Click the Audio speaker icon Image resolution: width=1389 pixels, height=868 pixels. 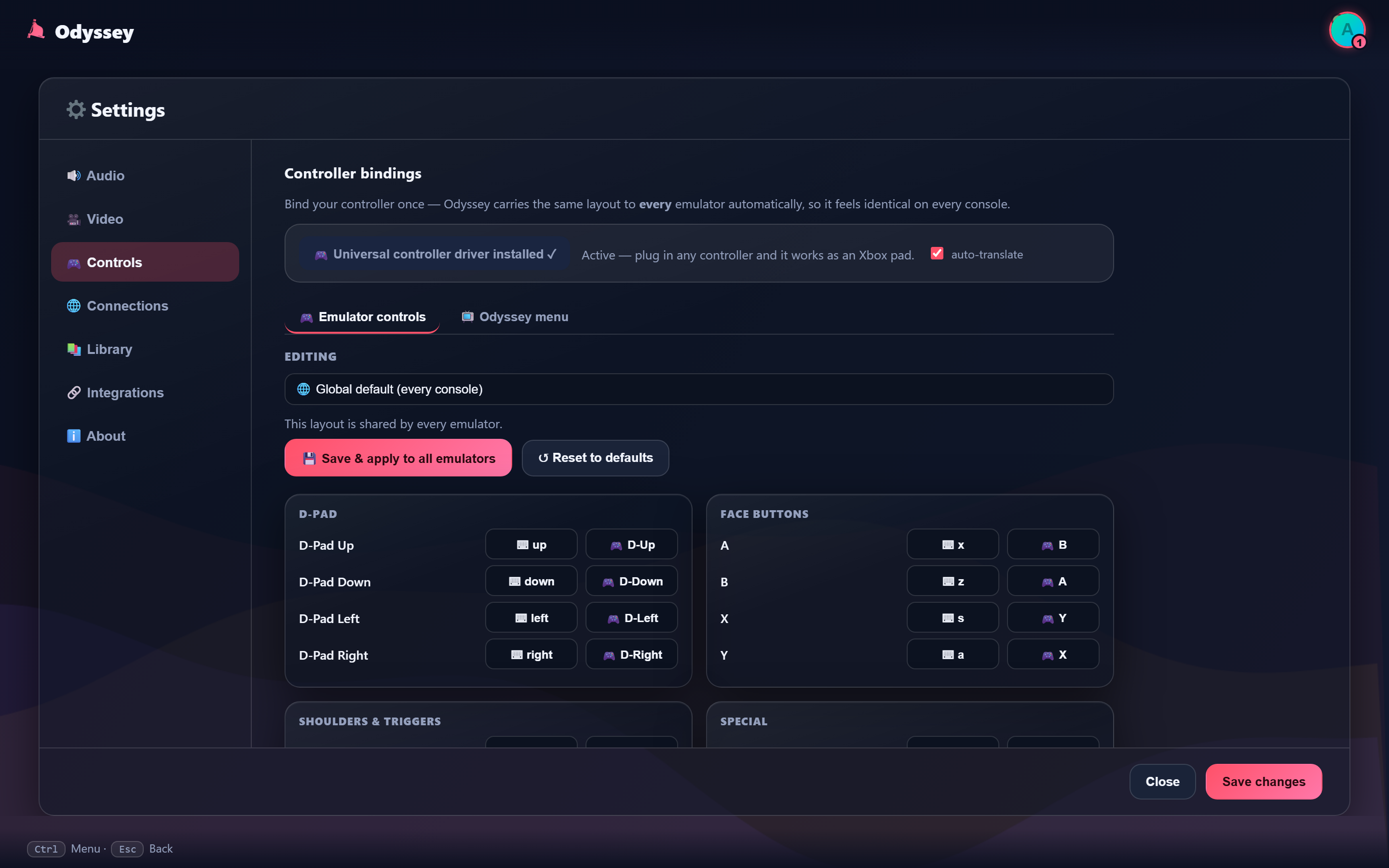coord(73,176)
